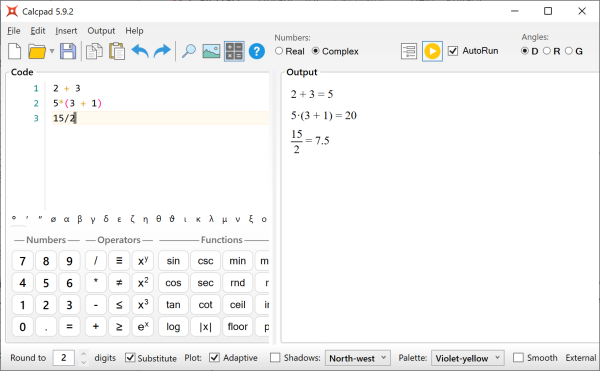
Task: Click the sin function button
Action: pos(173,261)
